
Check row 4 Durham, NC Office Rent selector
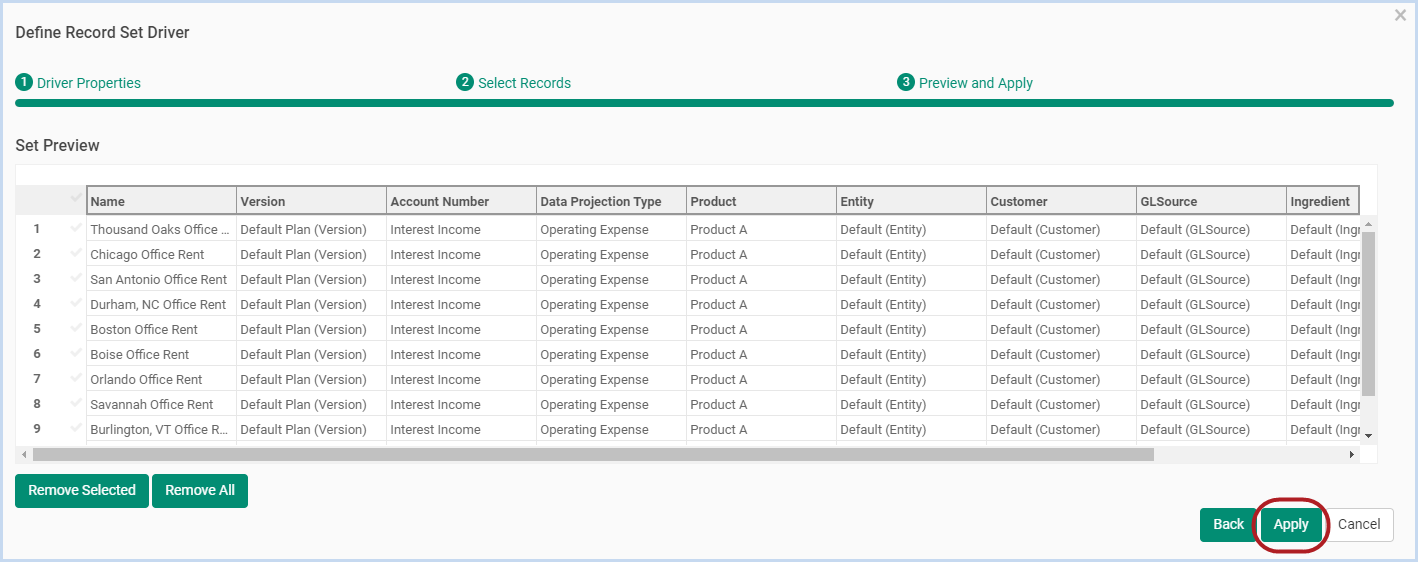coord(76,304)
